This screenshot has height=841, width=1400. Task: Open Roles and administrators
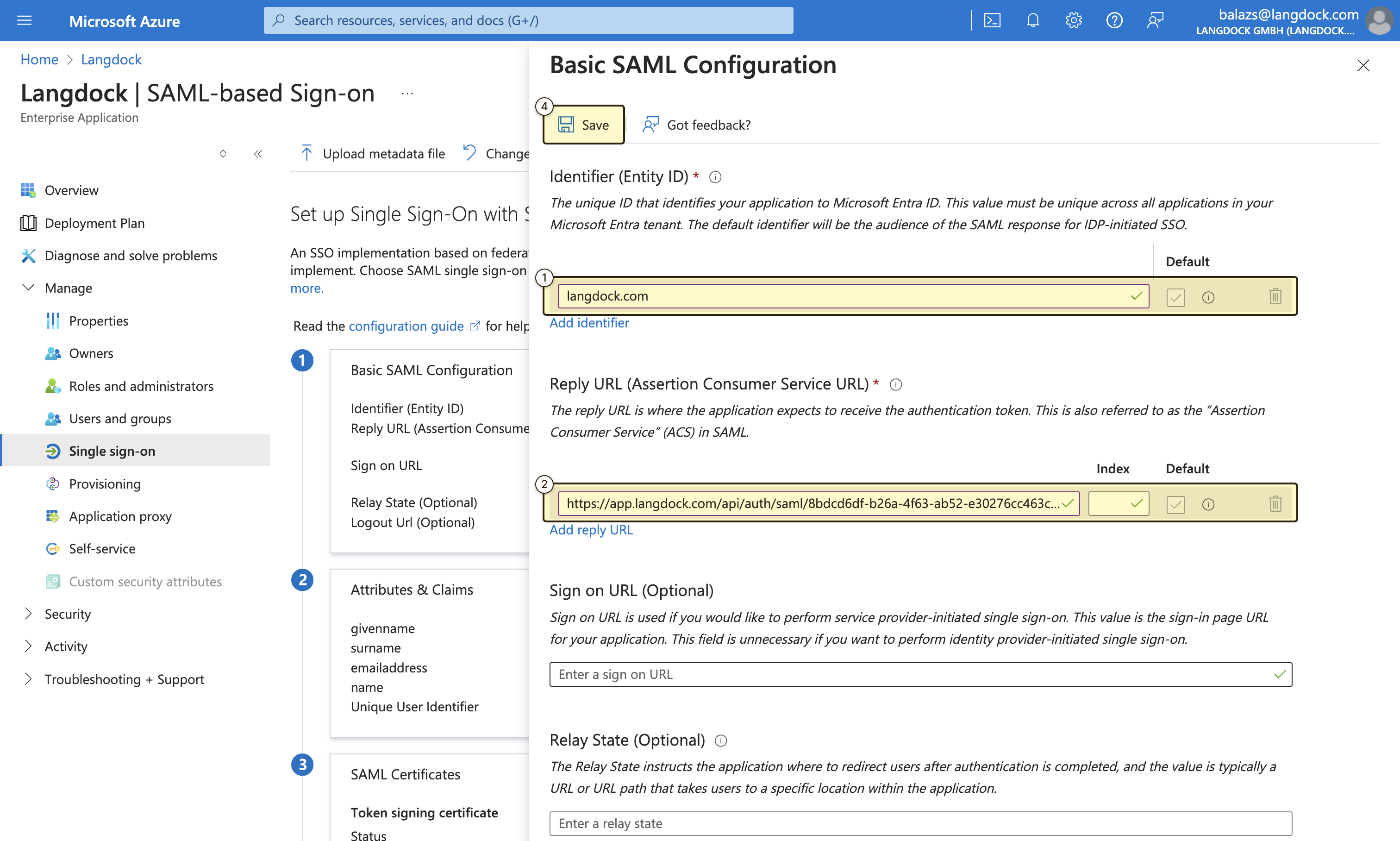point(129,387)
